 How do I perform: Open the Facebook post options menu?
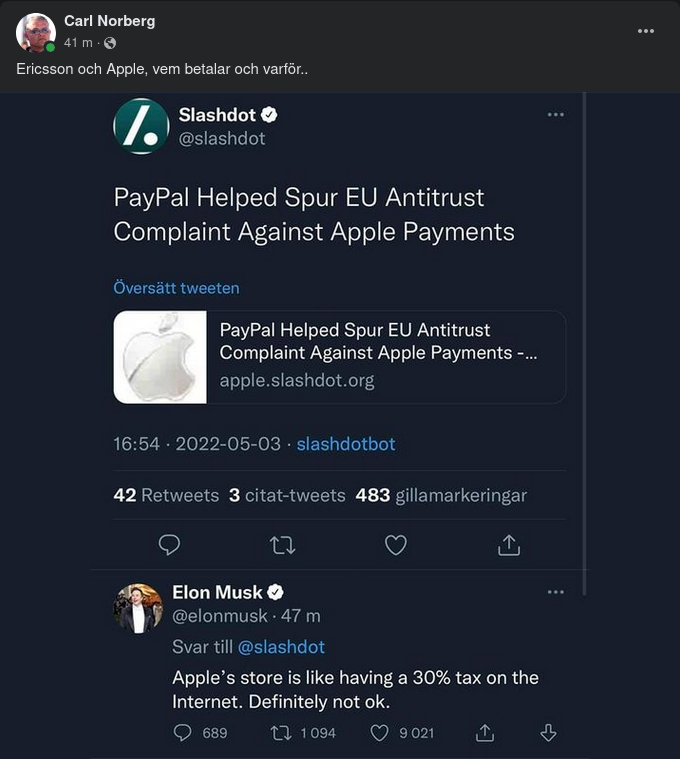[x=647, y=31]
